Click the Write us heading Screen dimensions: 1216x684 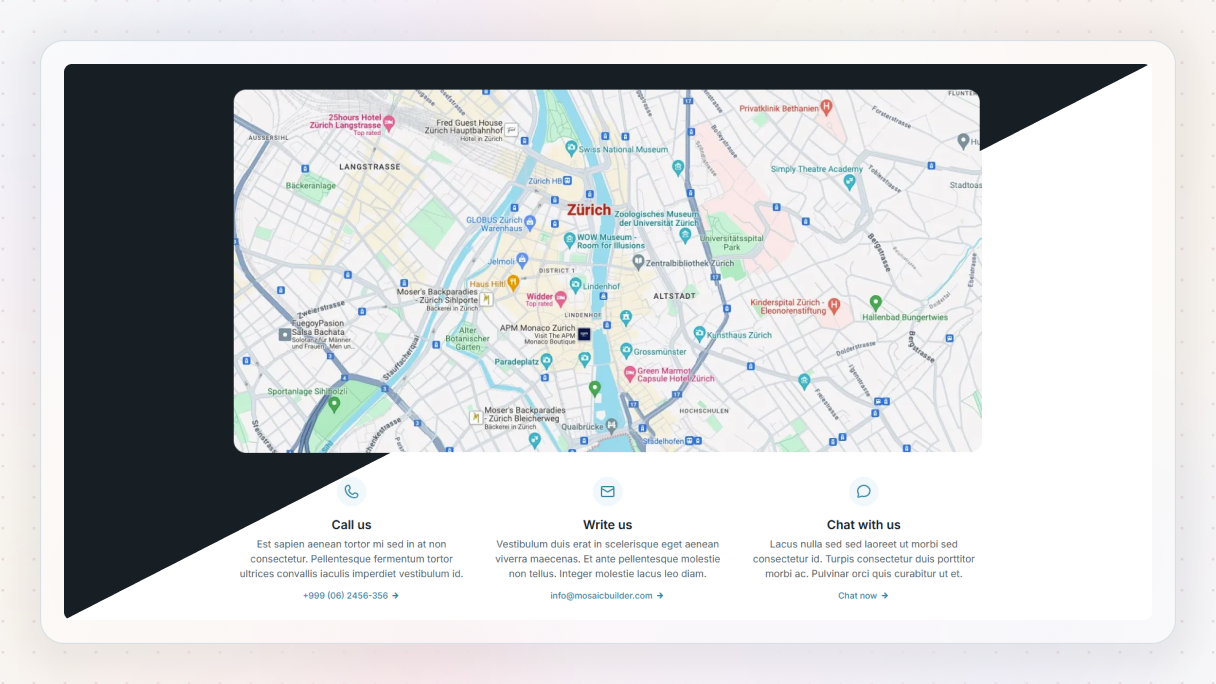coord(607,524)
